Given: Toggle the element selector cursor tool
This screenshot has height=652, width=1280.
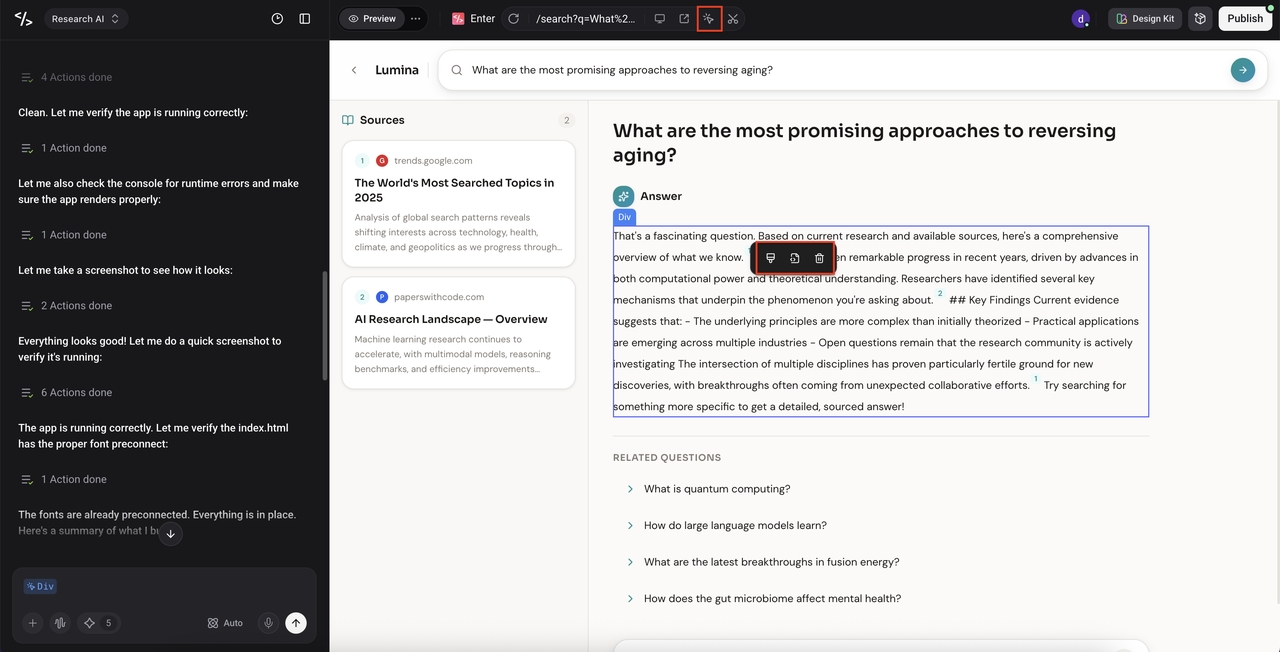Looking at the screenshot, I should 709,18.
